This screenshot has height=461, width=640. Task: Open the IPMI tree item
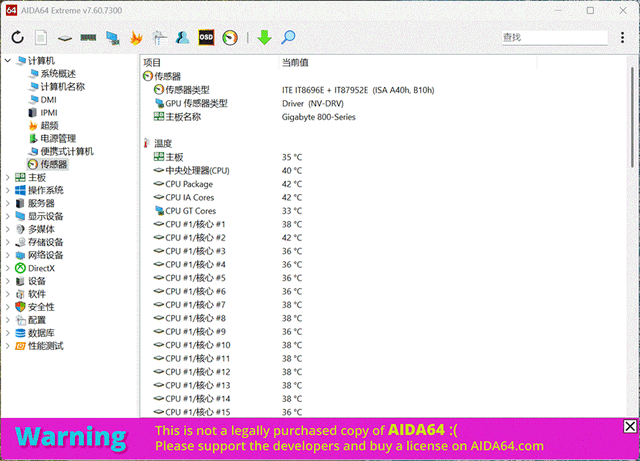pos(49,113)
